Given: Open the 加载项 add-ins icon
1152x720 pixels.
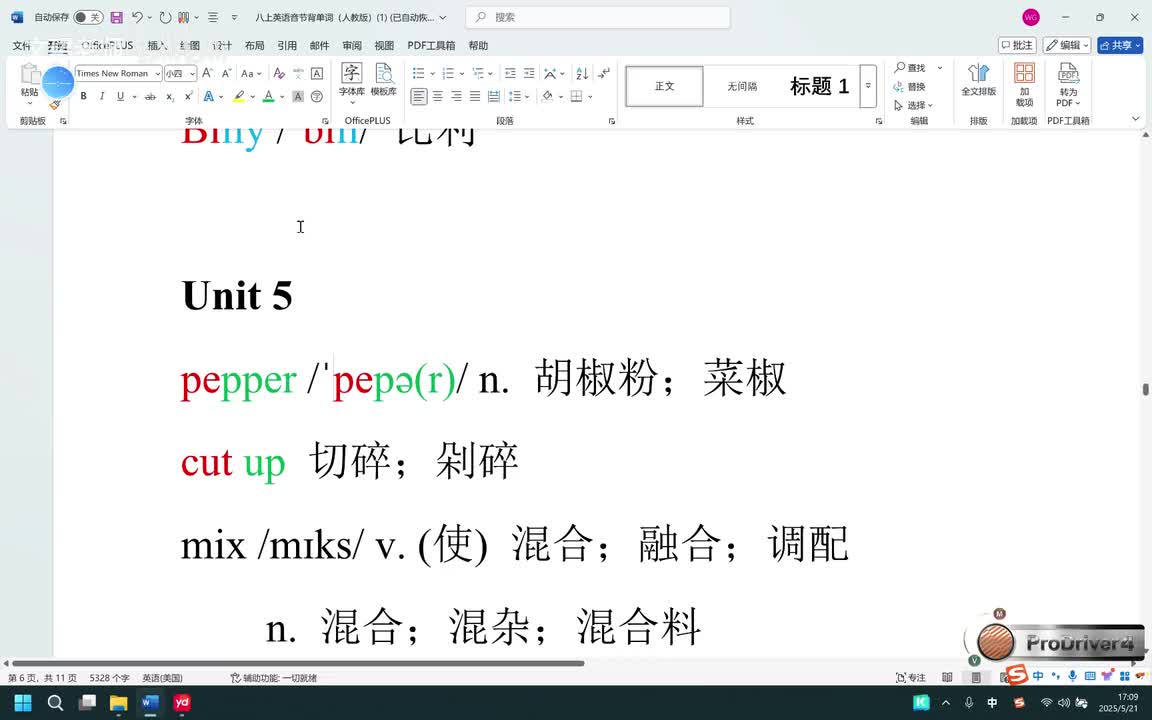Looking at the screenshot, I should click(1024, 84).
